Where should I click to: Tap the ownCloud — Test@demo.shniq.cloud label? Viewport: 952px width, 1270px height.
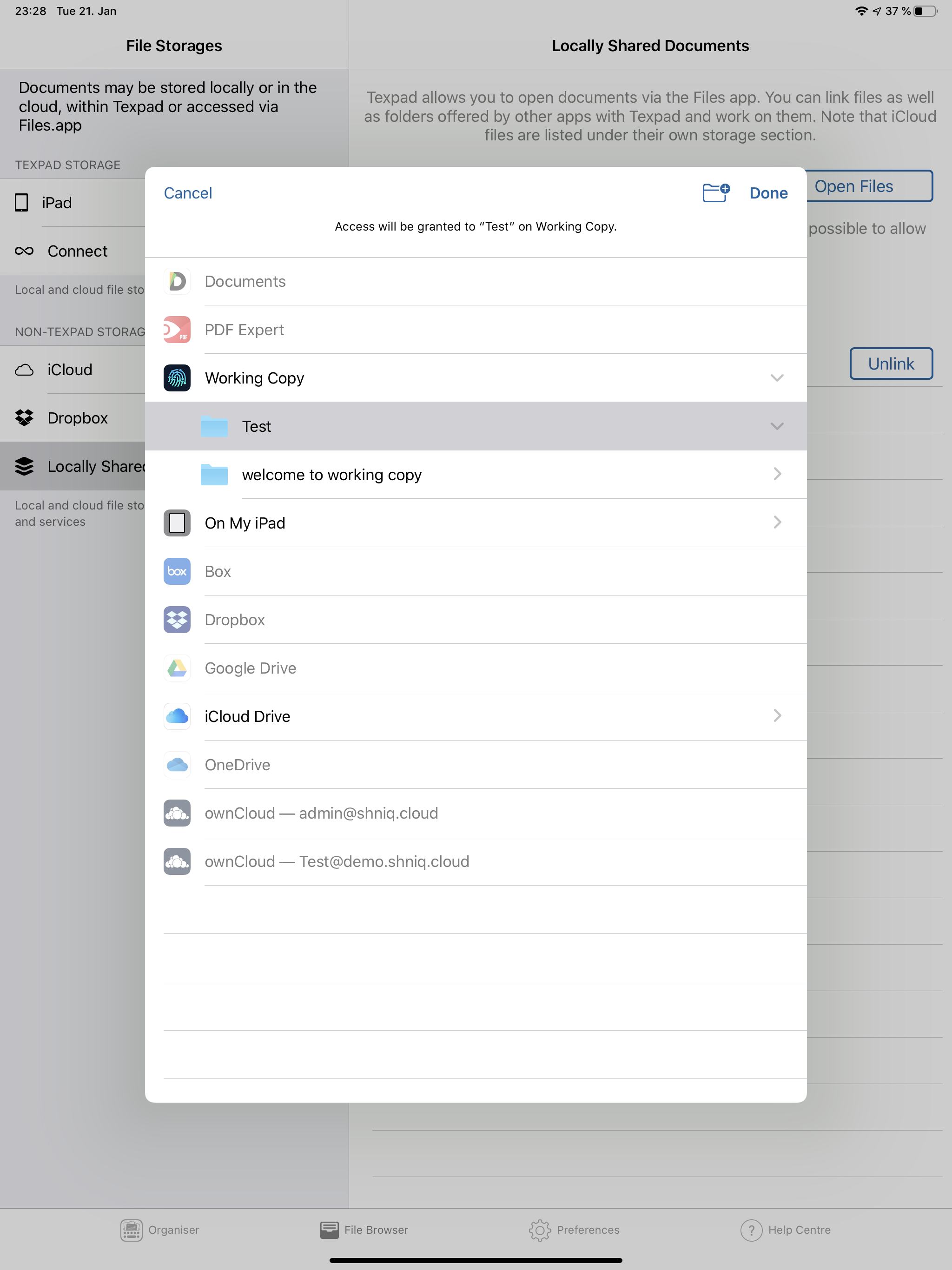tap(337, 861)
